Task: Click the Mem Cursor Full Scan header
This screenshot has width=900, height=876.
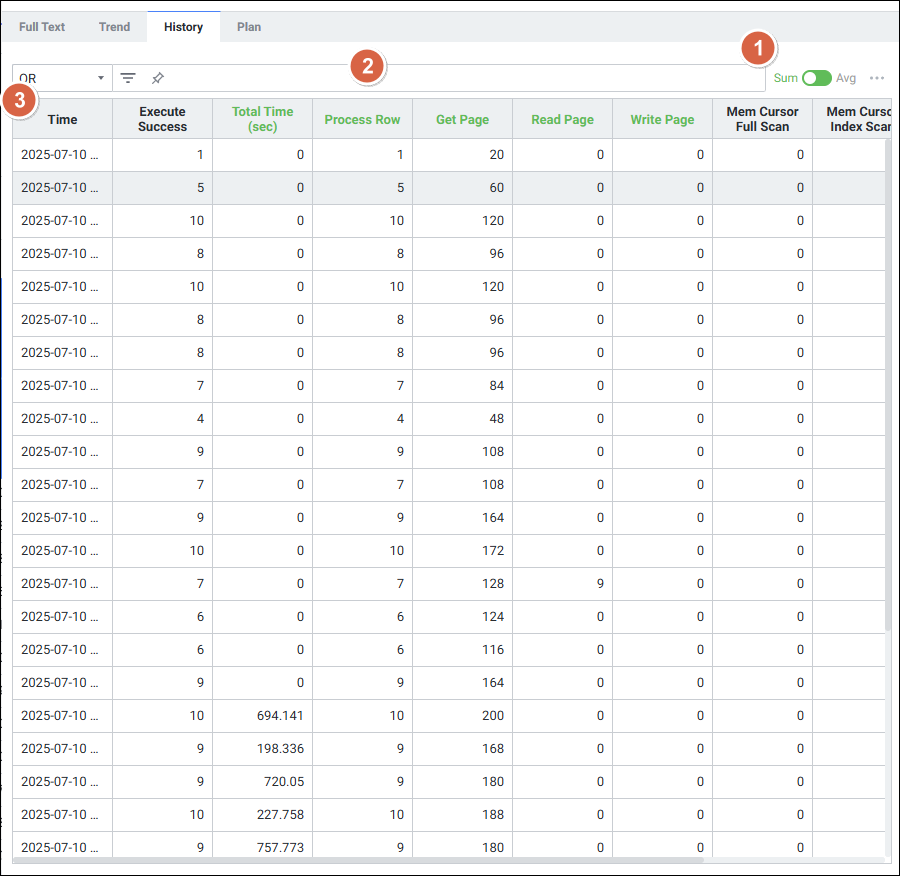Action: 762,119
